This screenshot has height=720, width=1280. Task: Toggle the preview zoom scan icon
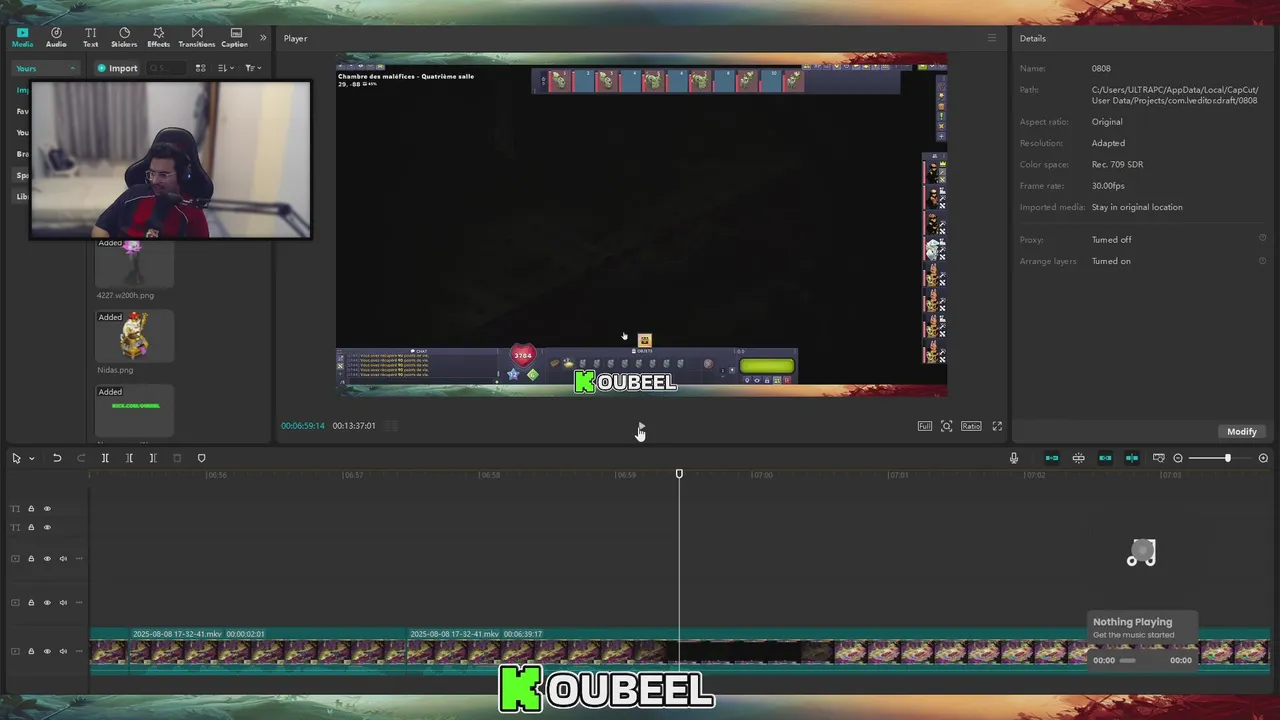pos(946,426)
